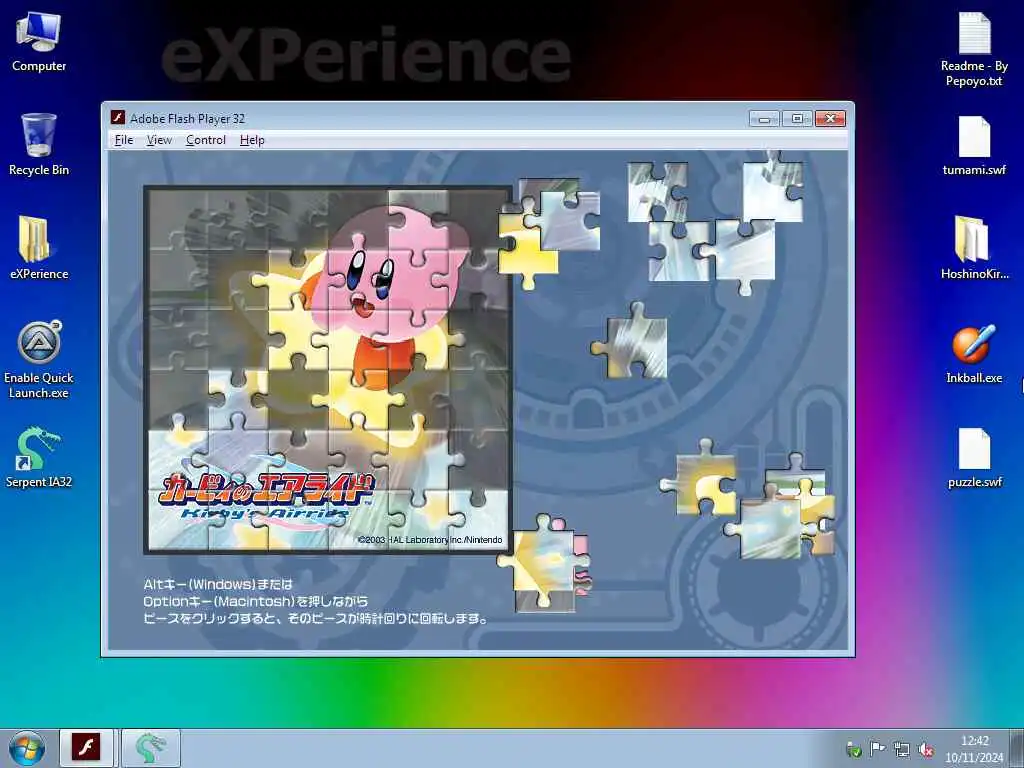Image resolution: width=1024 pixels, height=768 pixels.
Task: Open the File menu
Action: pyautogui.click(x=123, y=140)
